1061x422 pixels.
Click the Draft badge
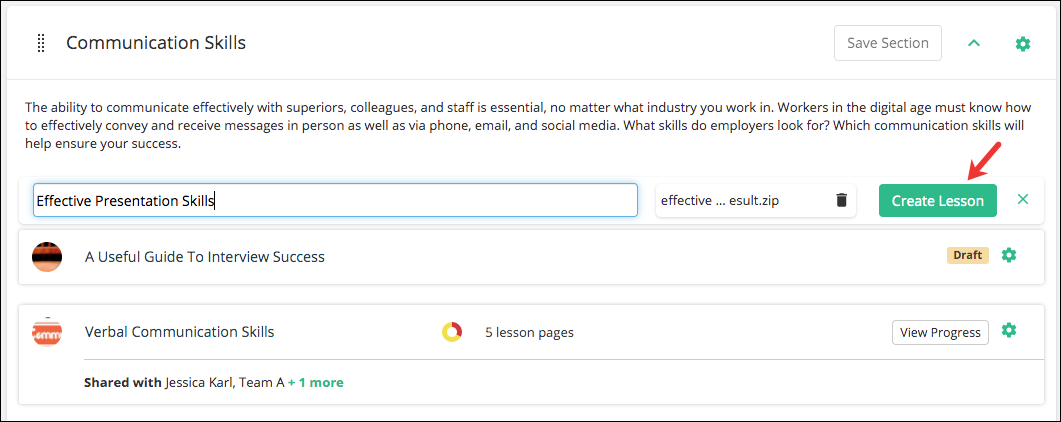[967, 255]
